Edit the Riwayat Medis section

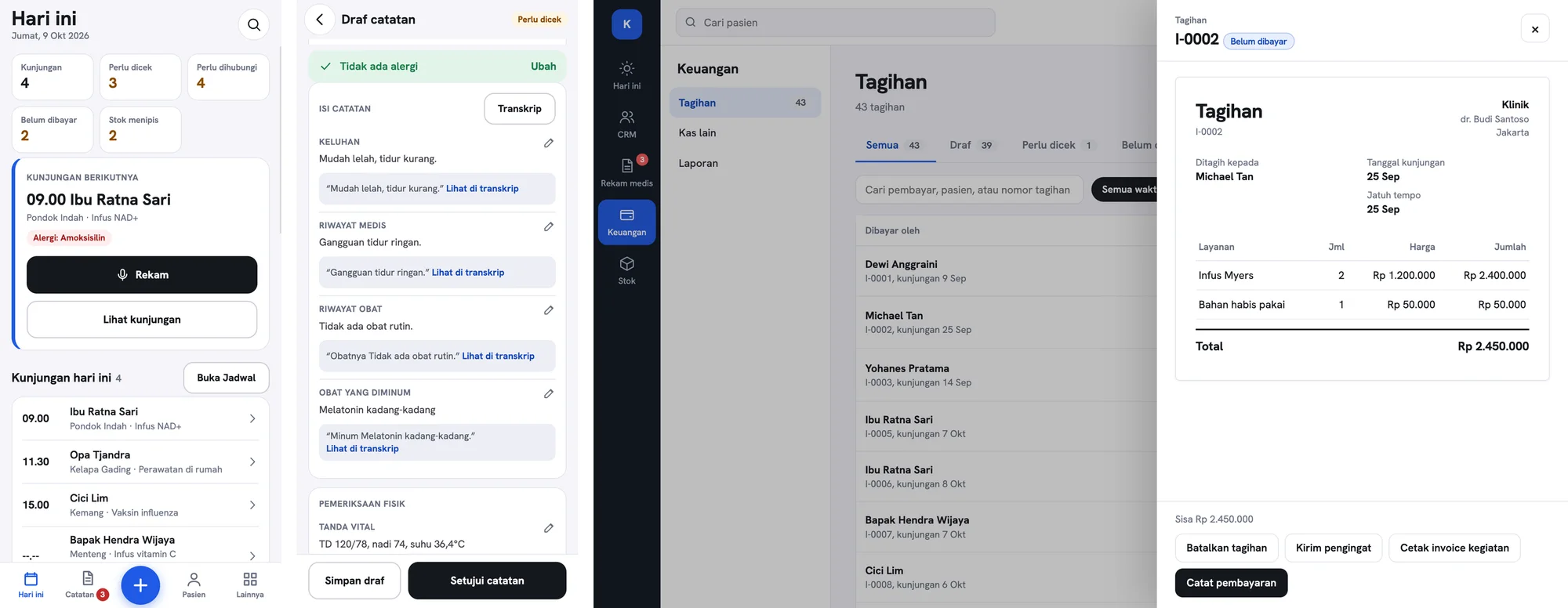tap(549, 226)
